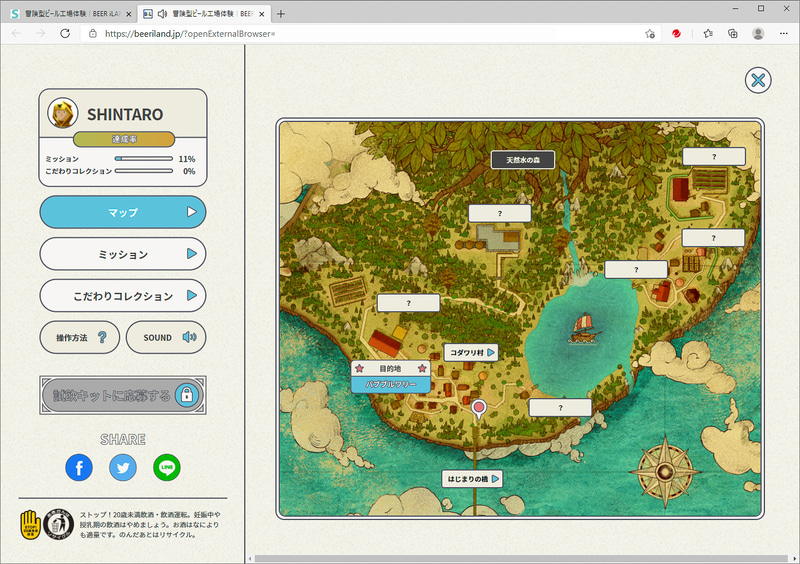This screenshot has width=800, height=564.
Task: Open the マップ menu button
Action: 123,212
